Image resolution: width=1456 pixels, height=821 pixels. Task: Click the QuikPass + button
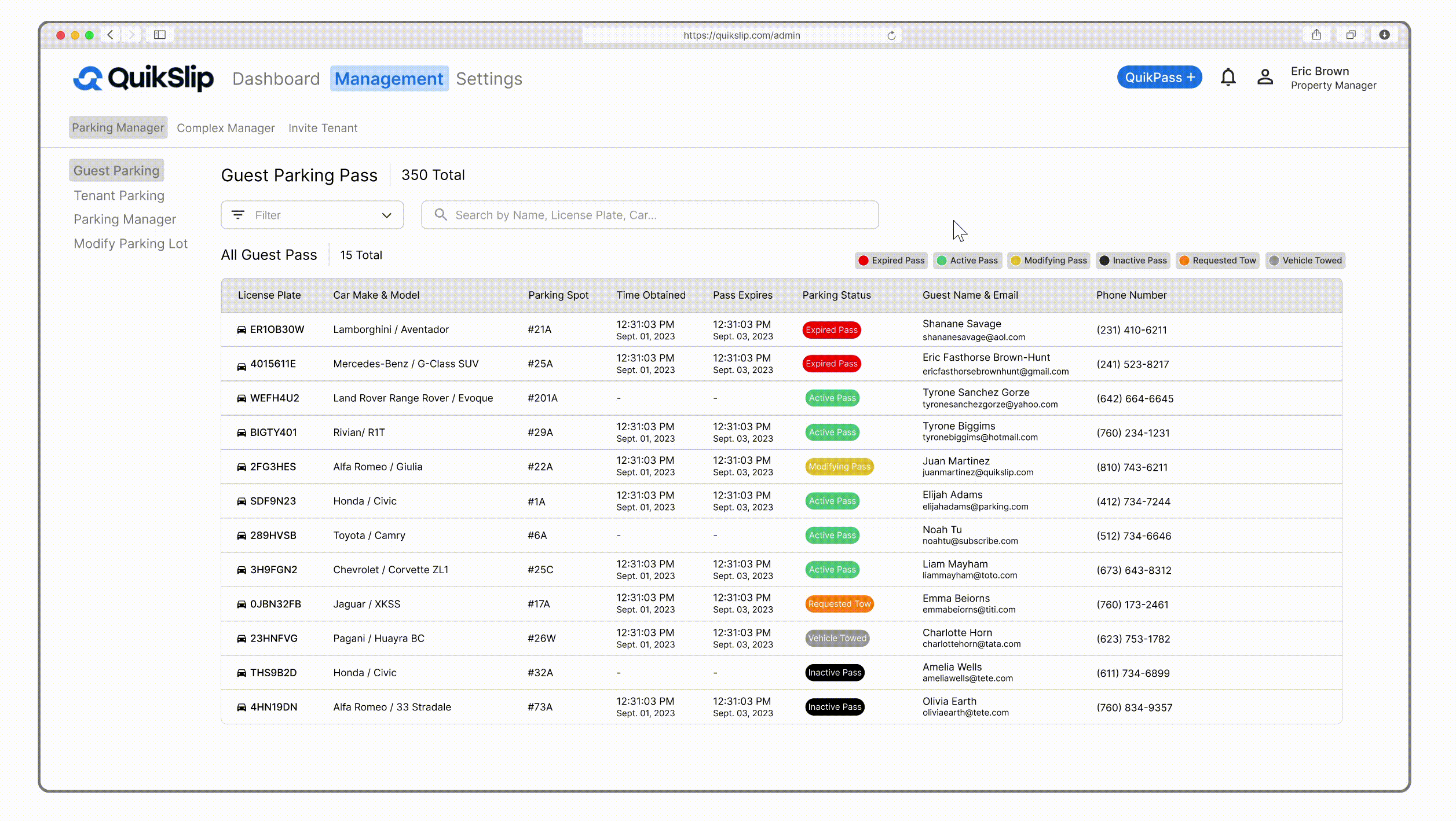pos(1159,78)
